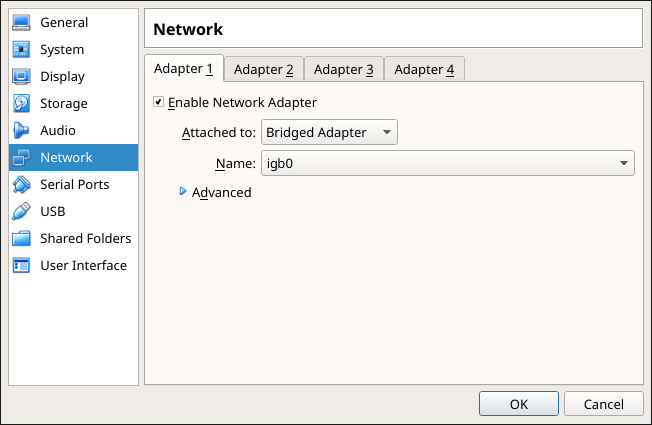Click the Serial Ports icon
The image size is (652, 425).
point(22,185)
